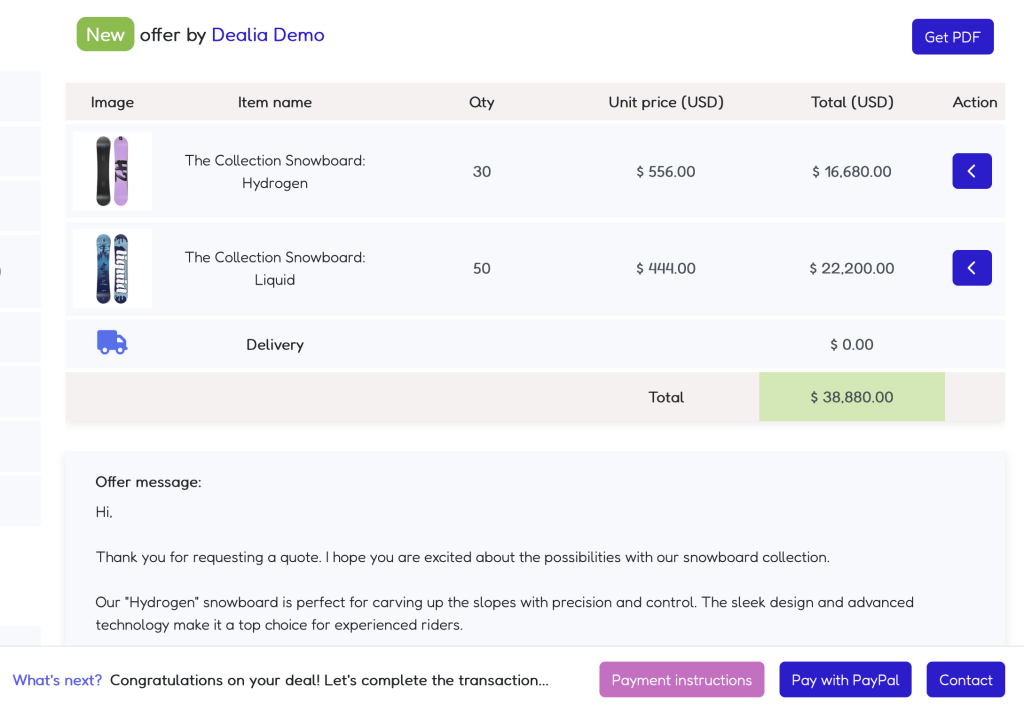Open Payment instructions
The height and width of the screenshot is (718, 1024).
[682, 679]
